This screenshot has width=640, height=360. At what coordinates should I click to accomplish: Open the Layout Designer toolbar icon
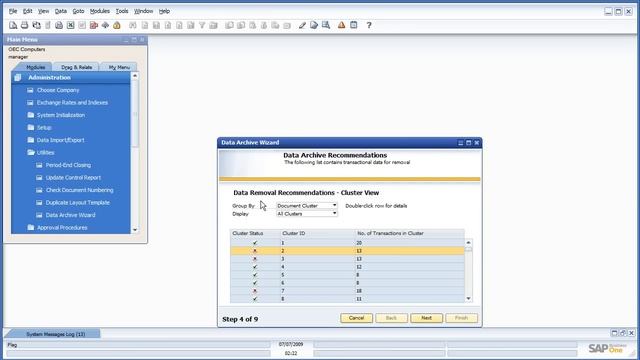tap(314, 25)
